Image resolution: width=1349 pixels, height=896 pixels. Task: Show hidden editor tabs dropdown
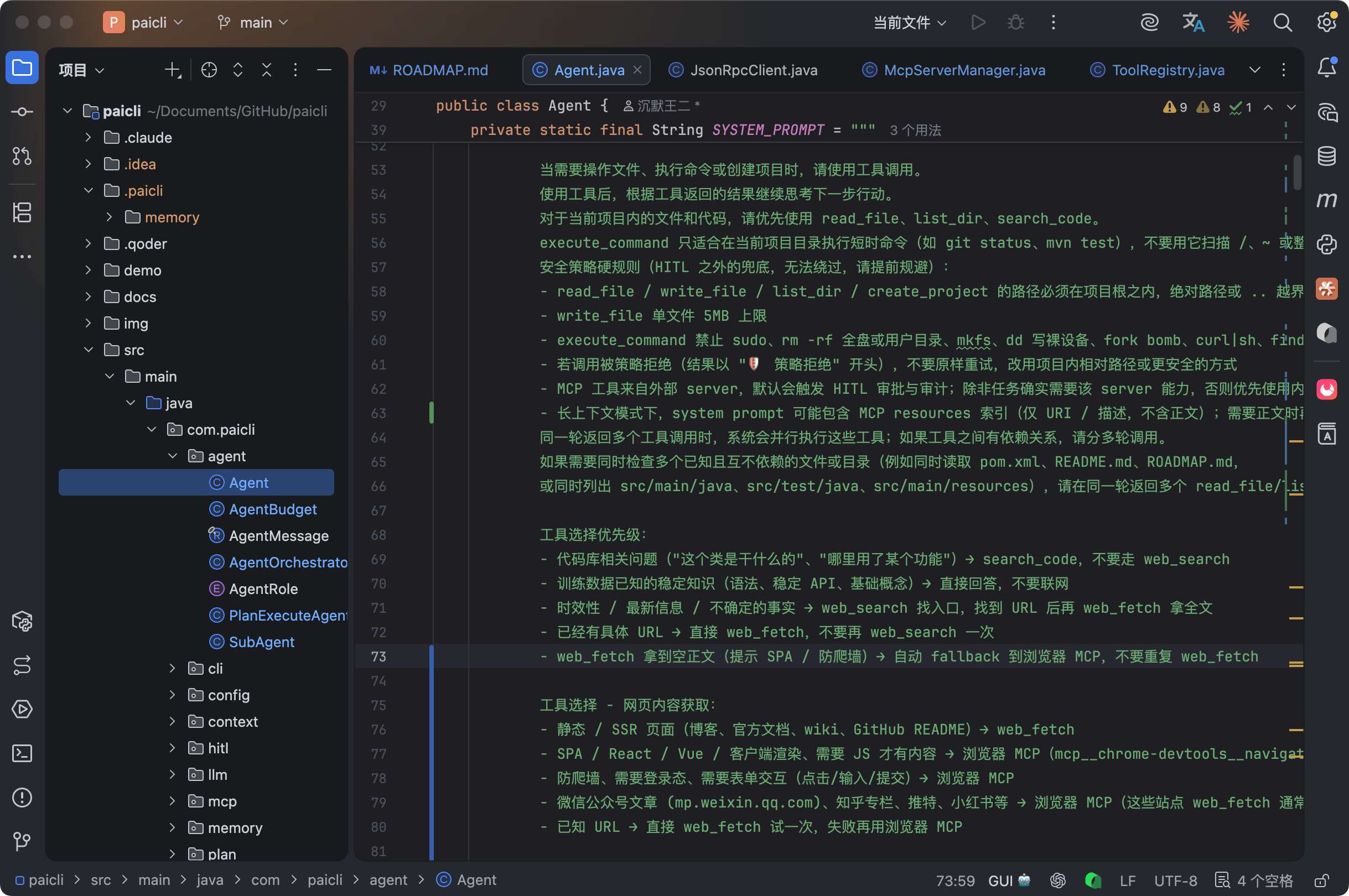tap(1255, 70)
